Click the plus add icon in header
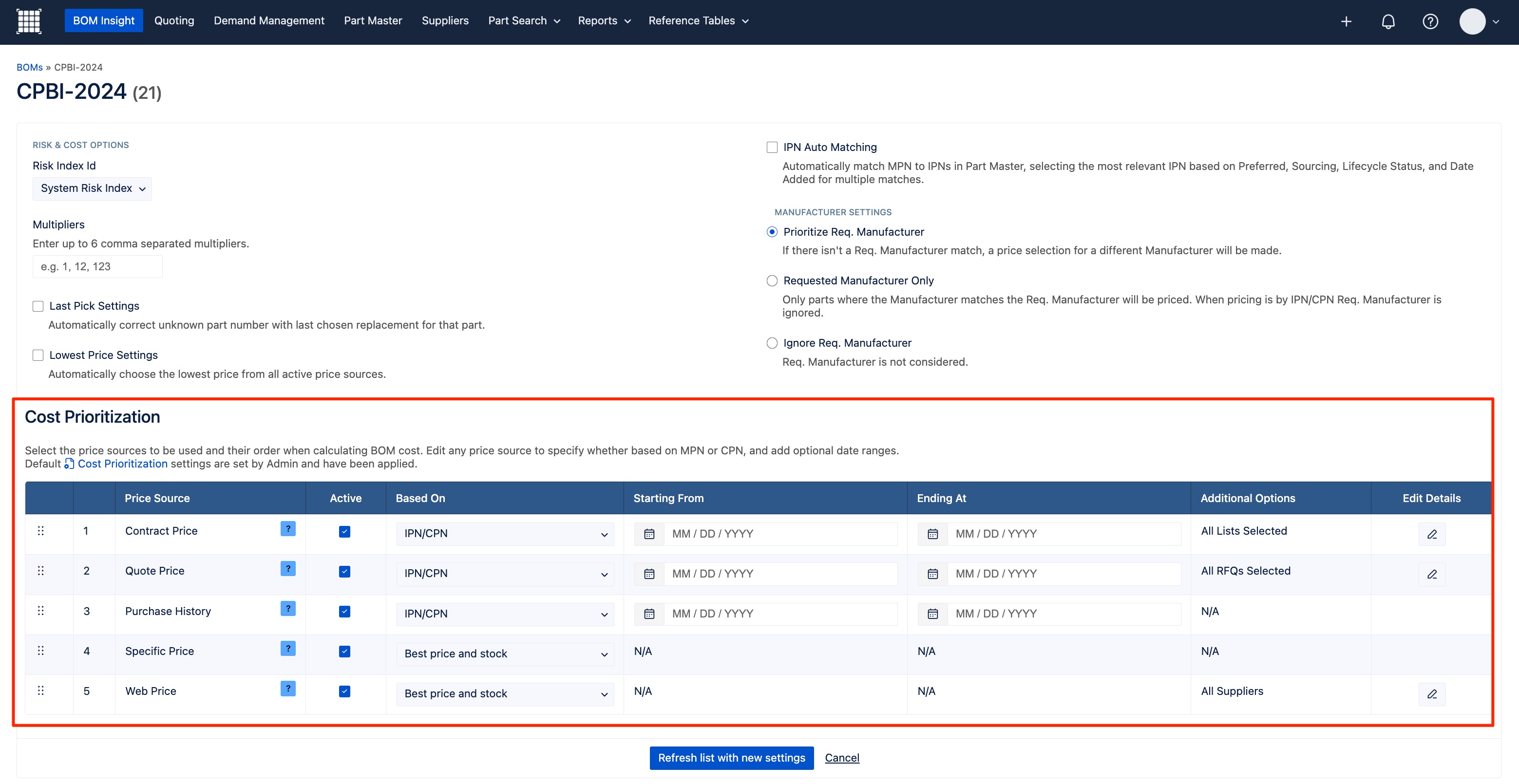The height and width of the screenshot is (784, 1519). point(1346,22)
